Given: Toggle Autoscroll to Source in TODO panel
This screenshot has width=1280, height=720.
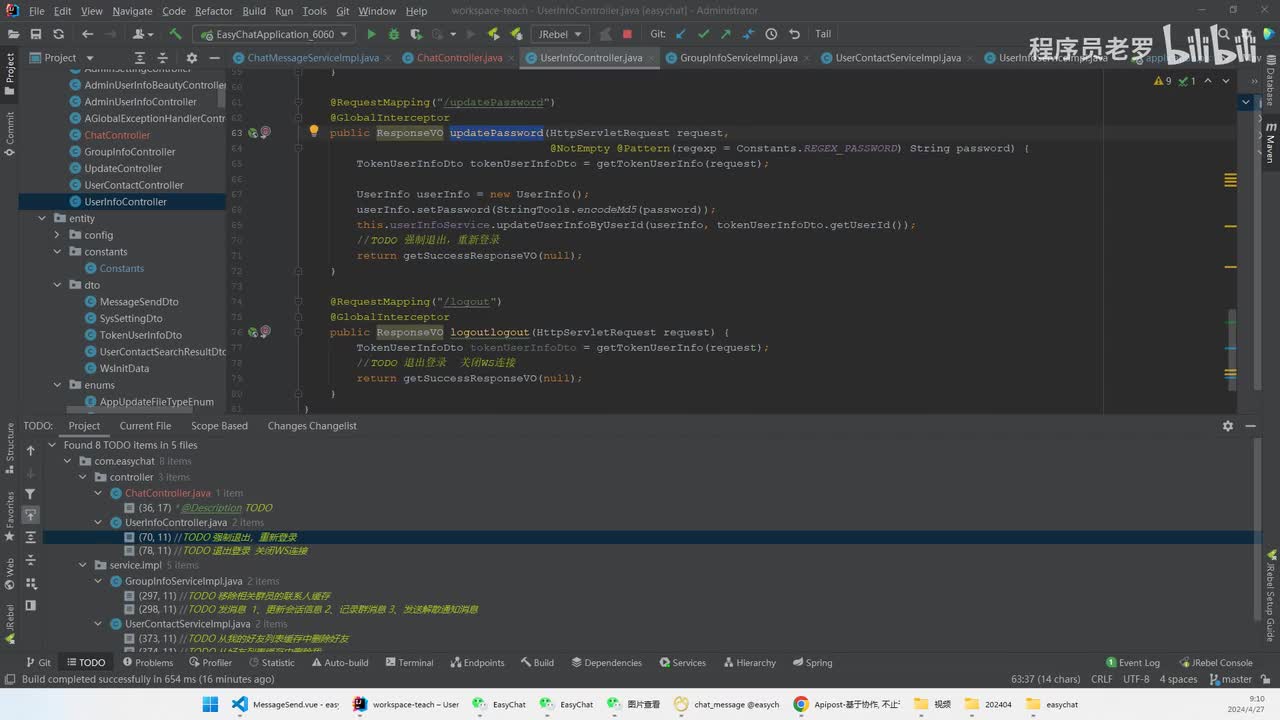Looking at the screenshot, I should coord(30,515).
